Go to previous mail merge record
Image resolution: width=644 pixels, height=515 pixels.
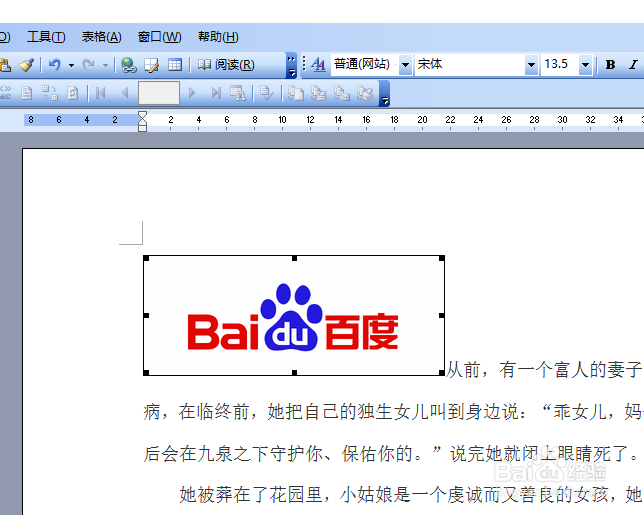coord(125,93)
